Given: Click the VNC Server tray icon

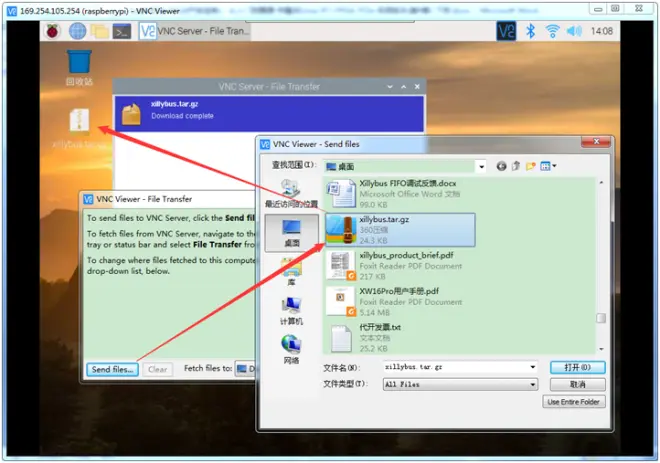Looking at the screenshot, I should tap(506, 31).
